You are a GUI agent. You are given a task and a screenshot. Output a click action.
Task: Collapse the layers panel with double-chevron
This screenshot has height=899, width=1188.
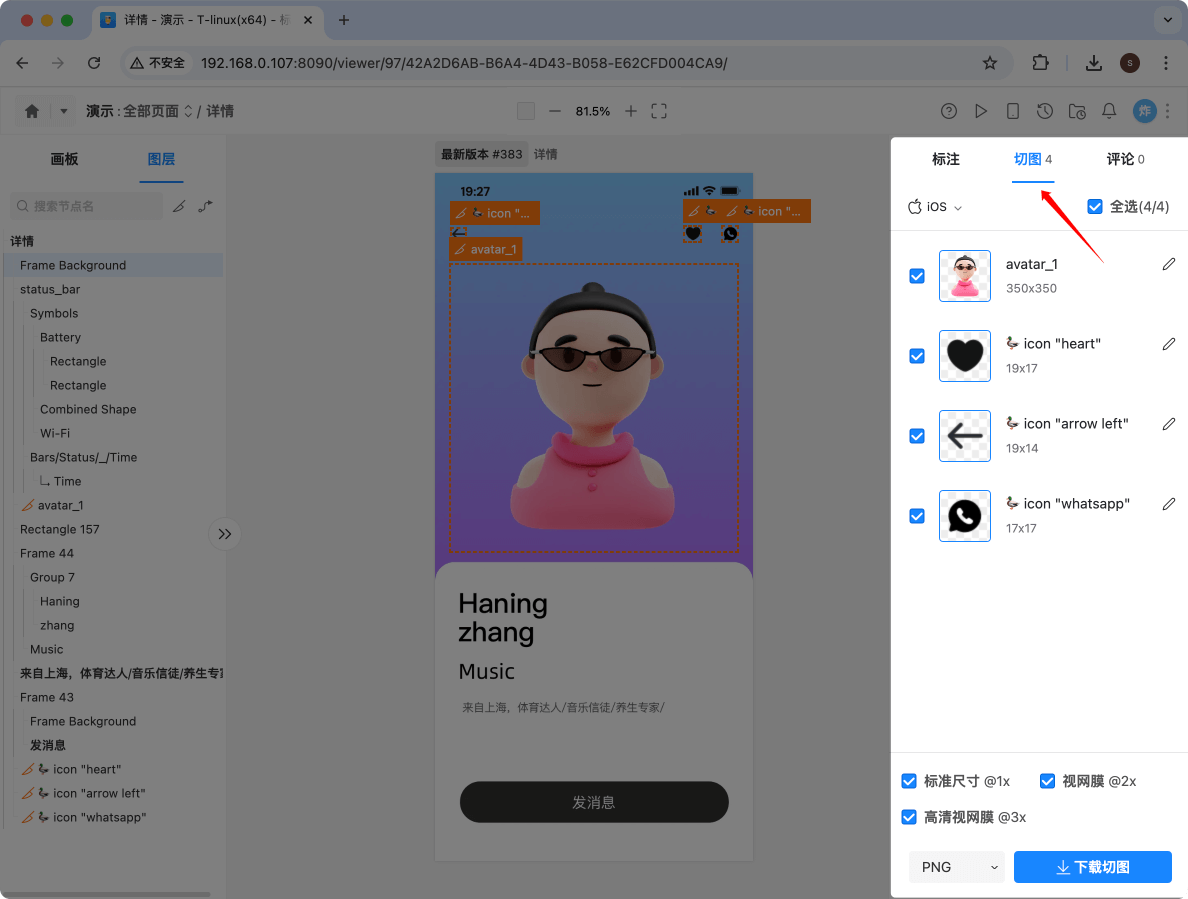pos(224,534)
